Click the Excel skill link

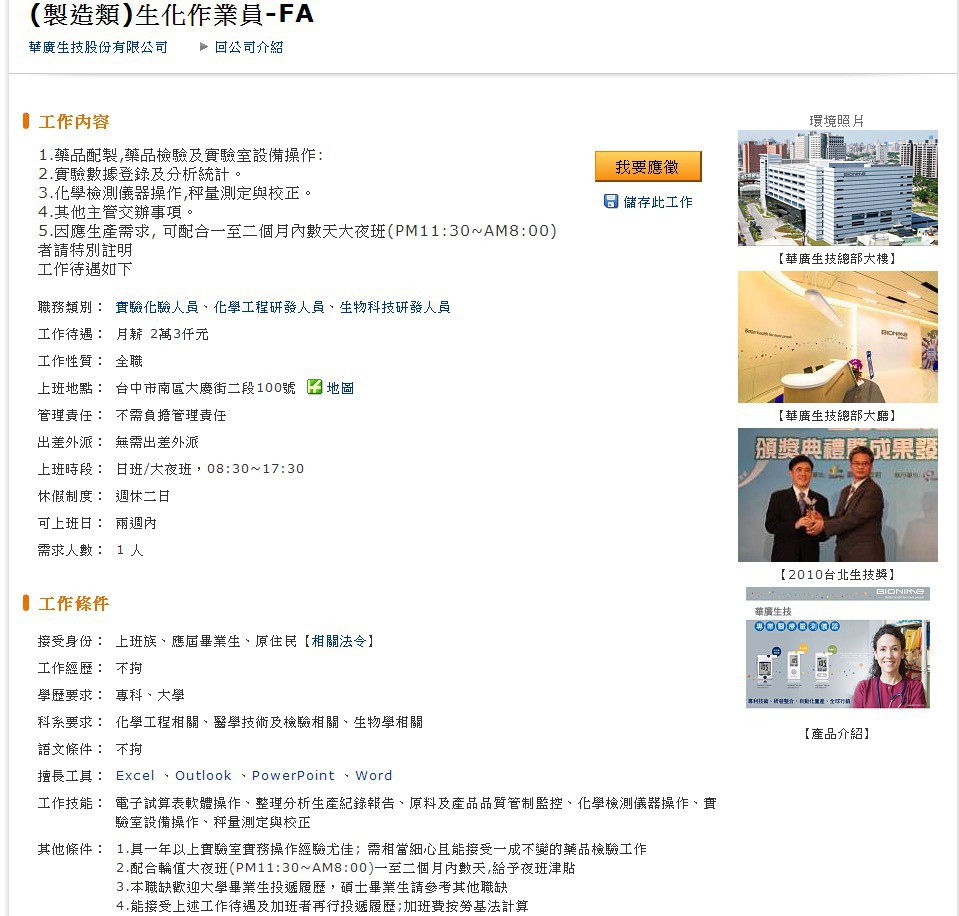(x=135, y=775)
